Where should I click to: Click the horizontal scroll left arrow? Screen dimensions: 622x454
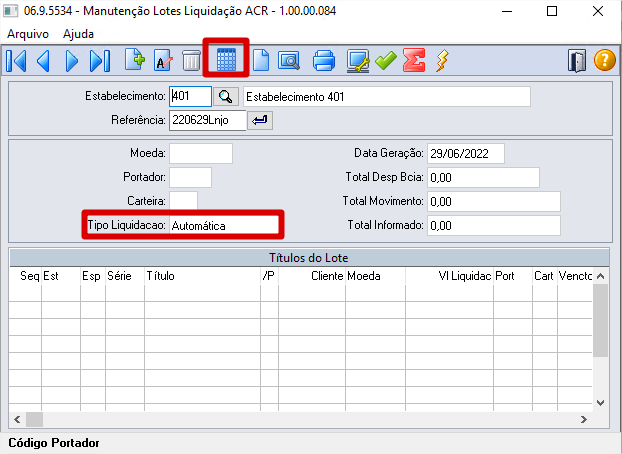(x=17, y=419)
